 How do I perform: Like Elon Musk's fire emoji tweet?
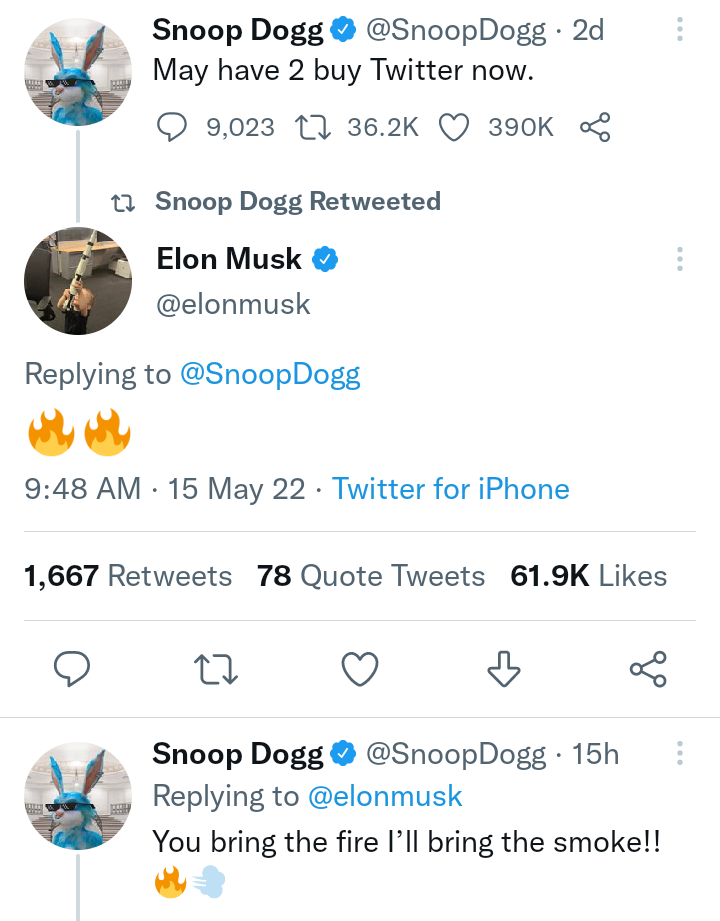[360, 669]
